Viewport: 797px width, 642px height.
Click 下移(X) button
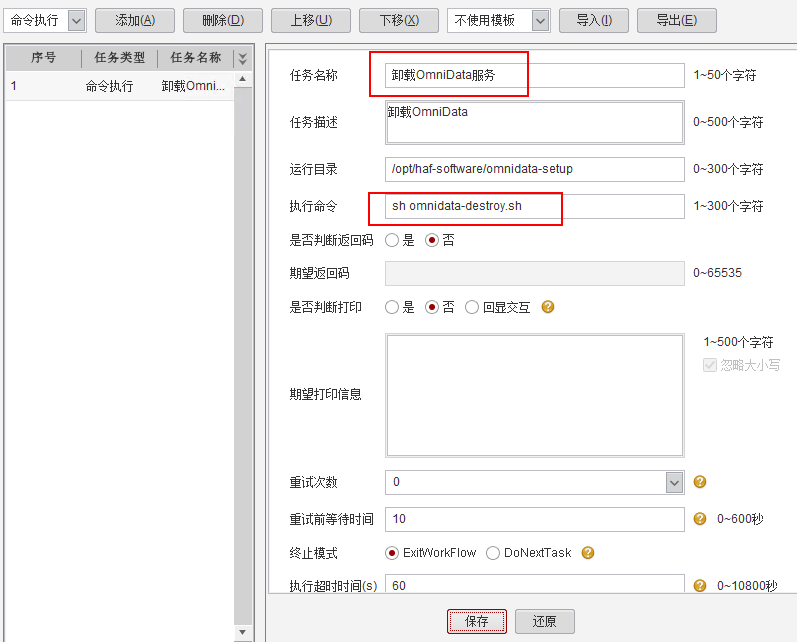coord(398,20)
